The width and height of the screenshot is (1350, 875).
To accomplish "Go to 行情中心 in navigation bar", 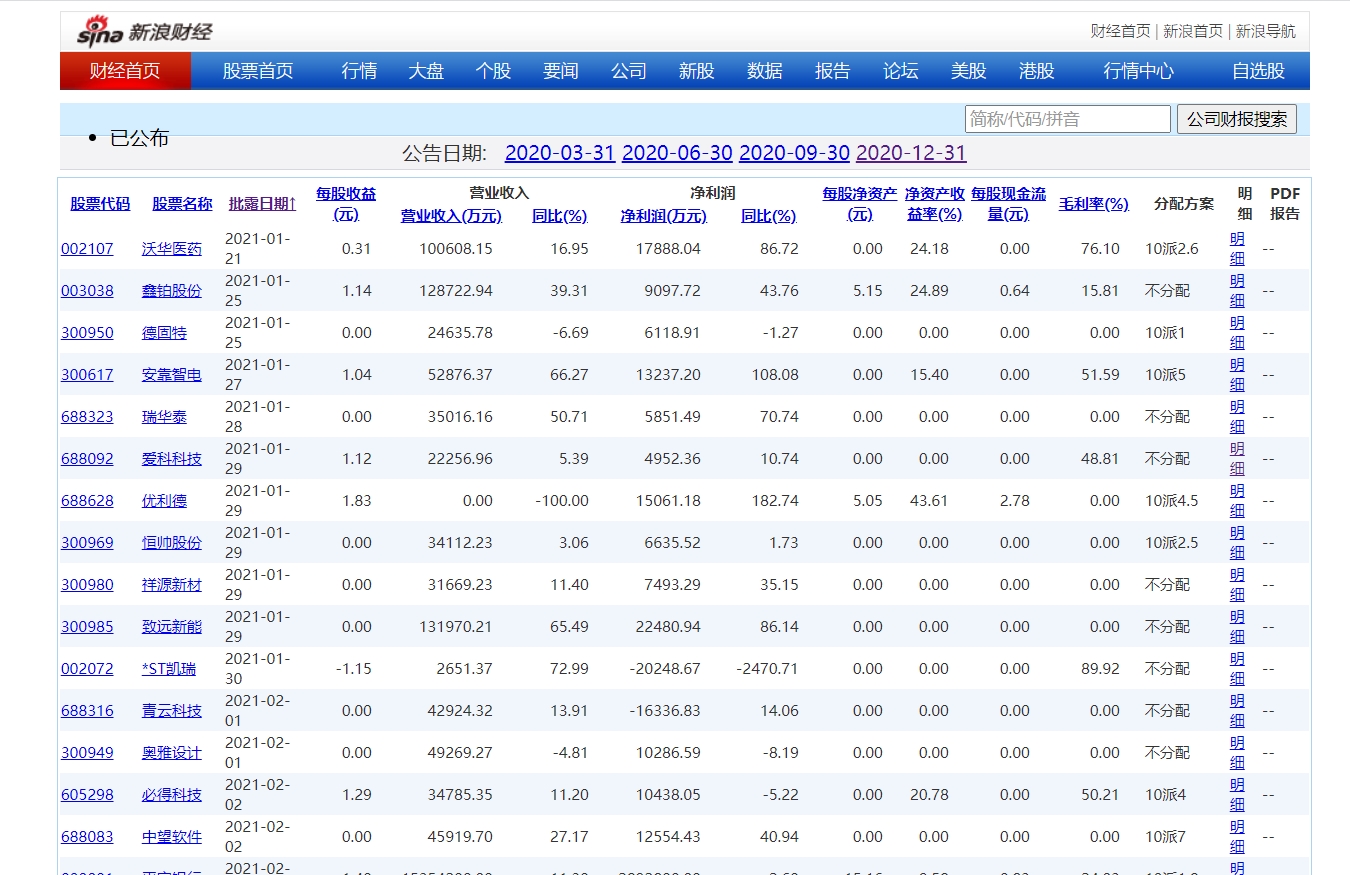I will point(1138,71).
